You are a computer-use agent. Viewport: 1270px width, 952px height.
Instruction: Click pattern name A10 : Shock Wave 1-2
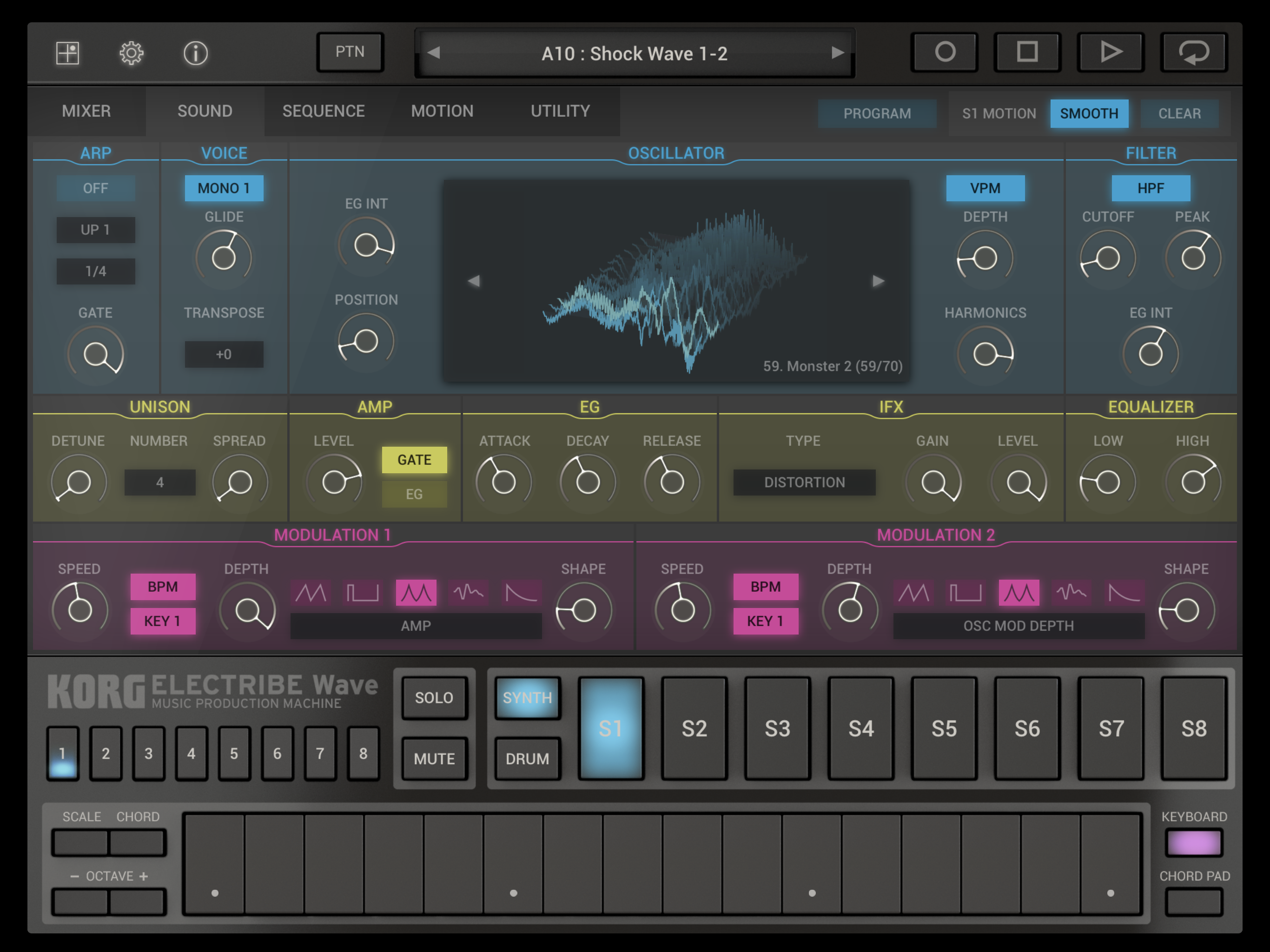(x=635, y=53)
